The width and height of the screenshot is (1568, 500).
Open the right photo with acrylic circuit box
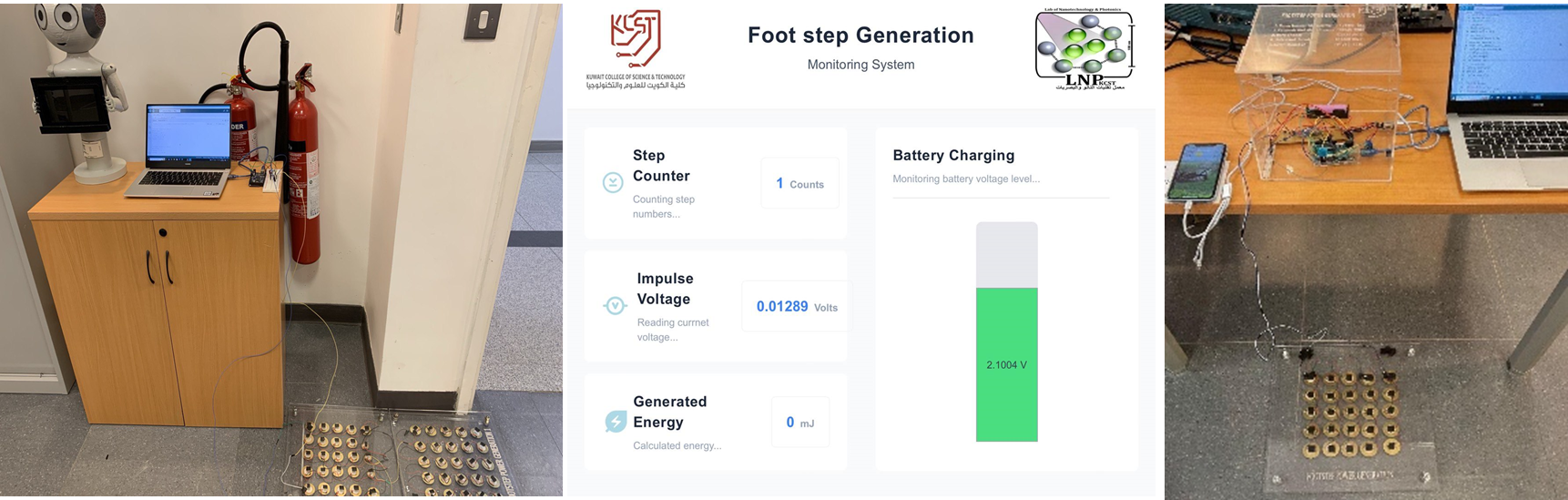(1366, 250)
